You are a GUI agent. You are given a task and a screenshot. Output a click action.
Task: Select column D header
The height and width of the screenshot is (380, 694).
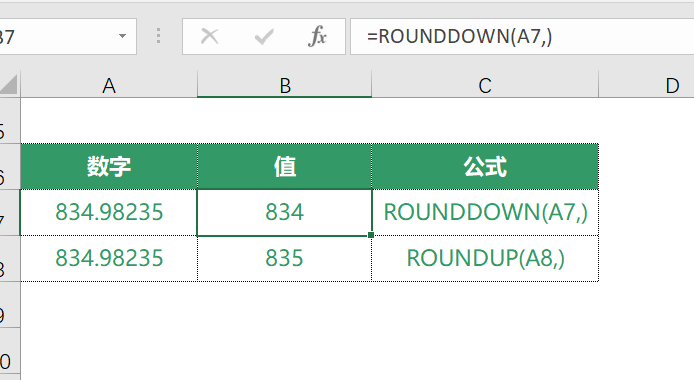pos(647,85)
